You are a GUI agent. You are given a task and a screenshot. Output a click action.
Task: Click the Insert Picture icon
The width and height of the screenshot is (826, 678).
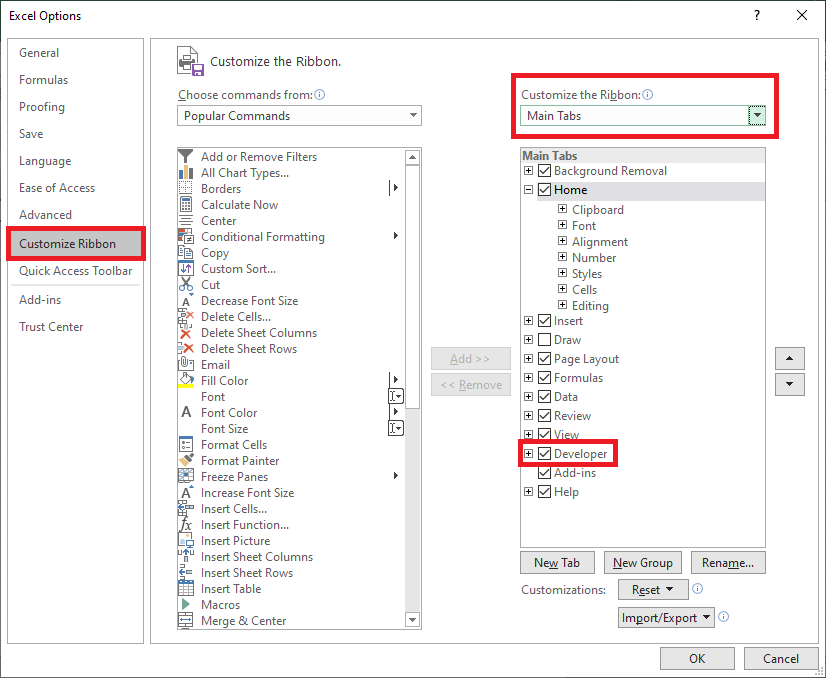click(x=185, y=541)
